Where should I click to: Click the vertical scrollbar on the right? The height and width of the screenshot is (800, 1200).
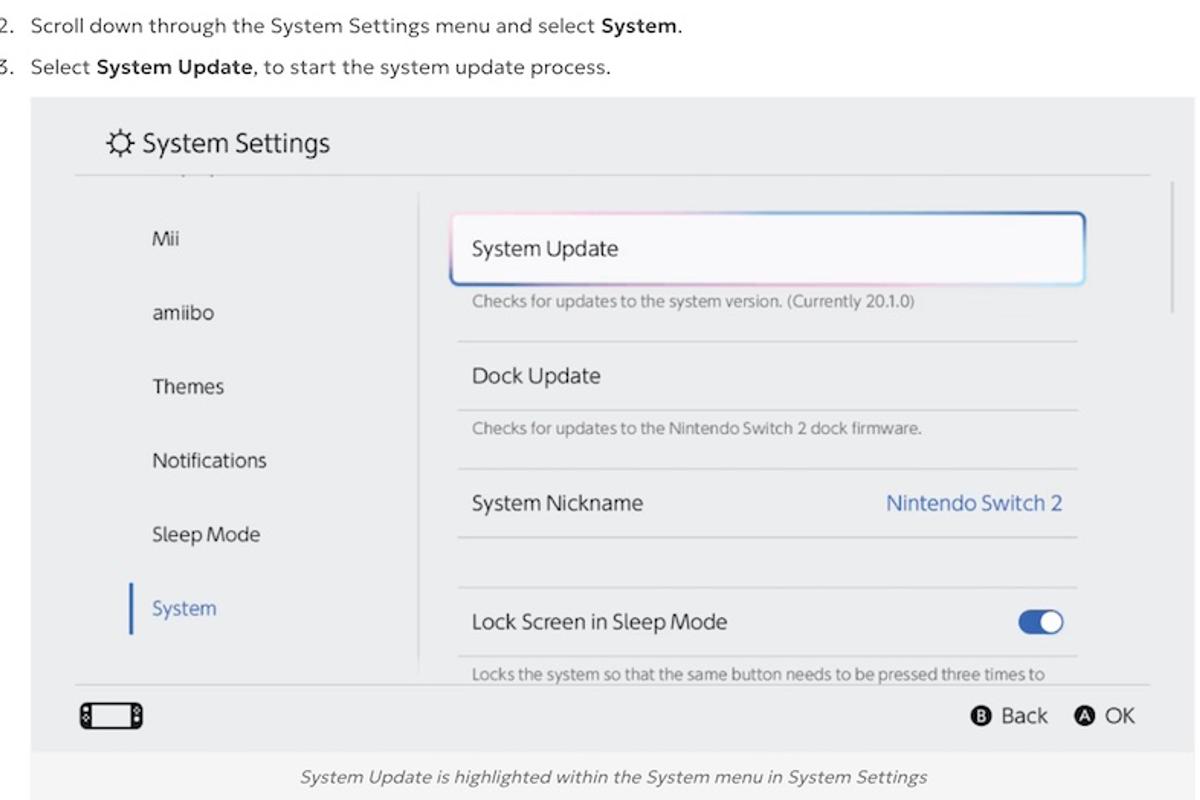tap(1172, 247)
